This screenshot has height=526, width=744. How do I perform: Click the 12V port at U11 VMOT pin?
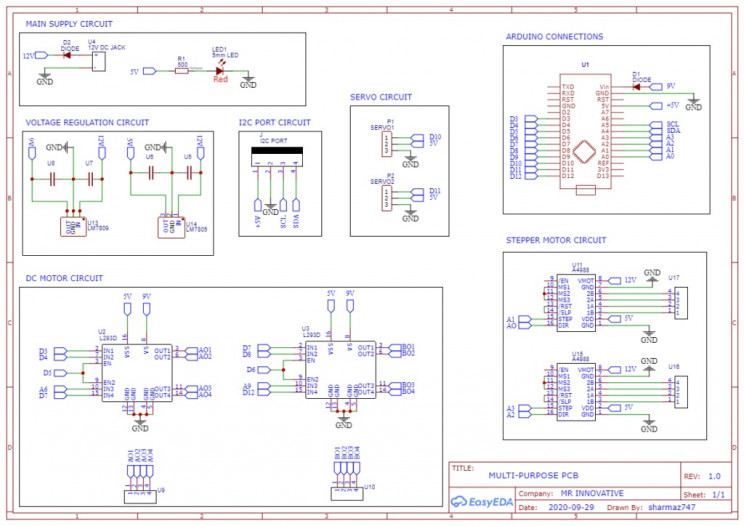pyautogui.click(x=614, y=281)
